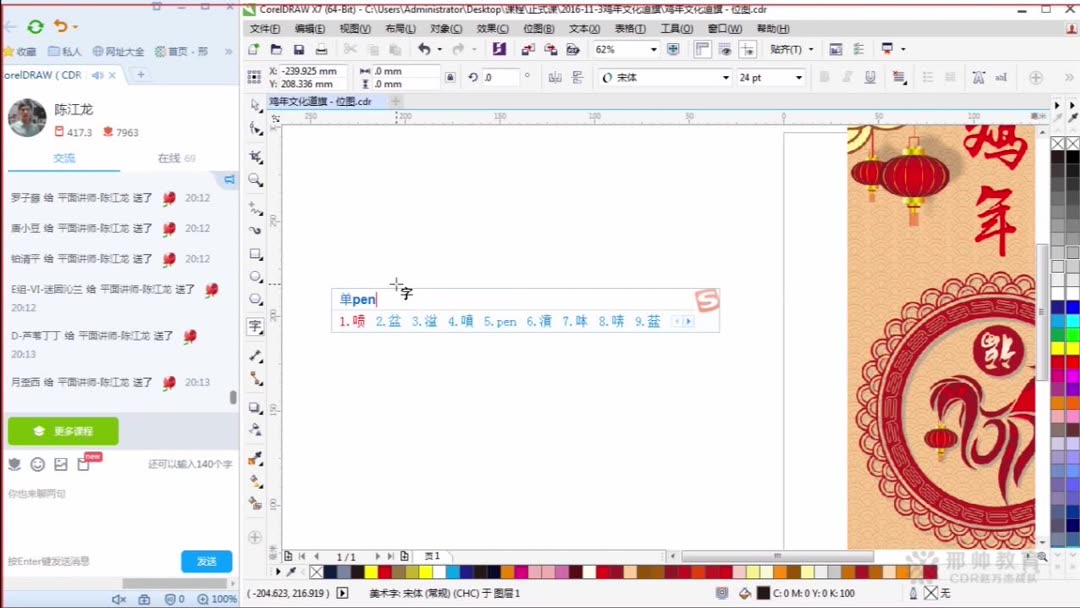Open the 位图 menu
Image resolution: width=1080 pixels, height=608 pixels.
tap(538, 29)
